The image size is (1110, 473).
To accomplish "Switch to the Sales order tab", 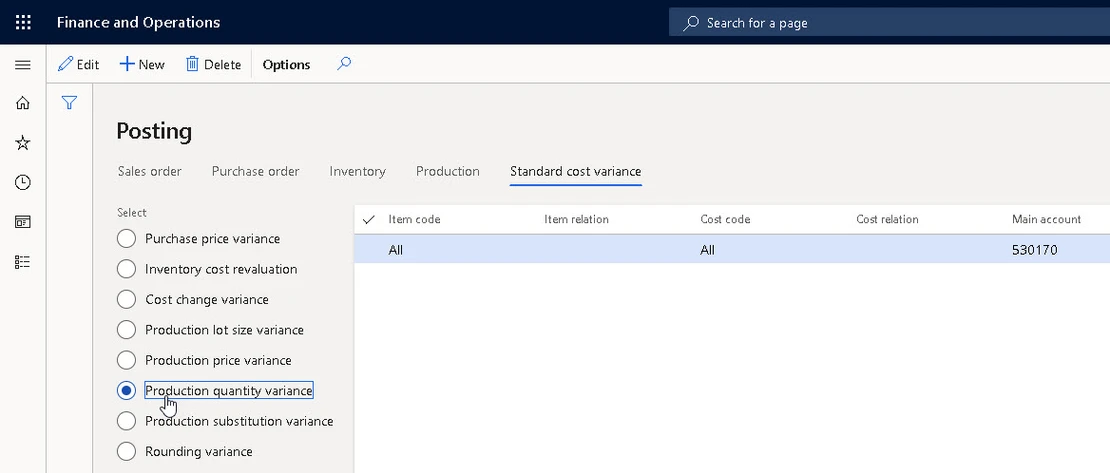I will (149, 171).
